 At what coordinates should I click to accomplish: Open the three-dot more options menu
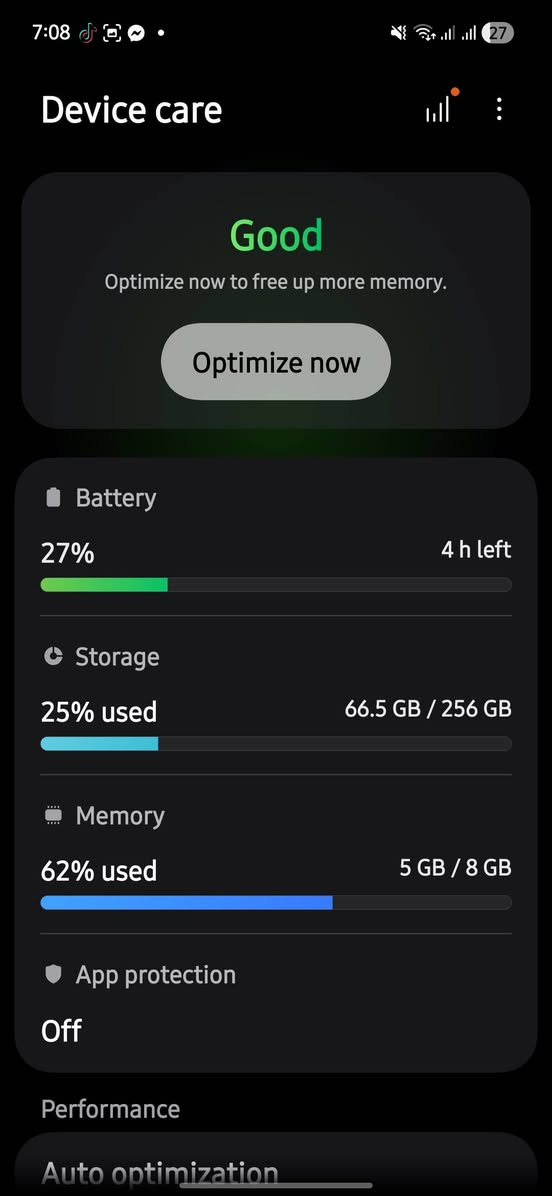[499, 110]
